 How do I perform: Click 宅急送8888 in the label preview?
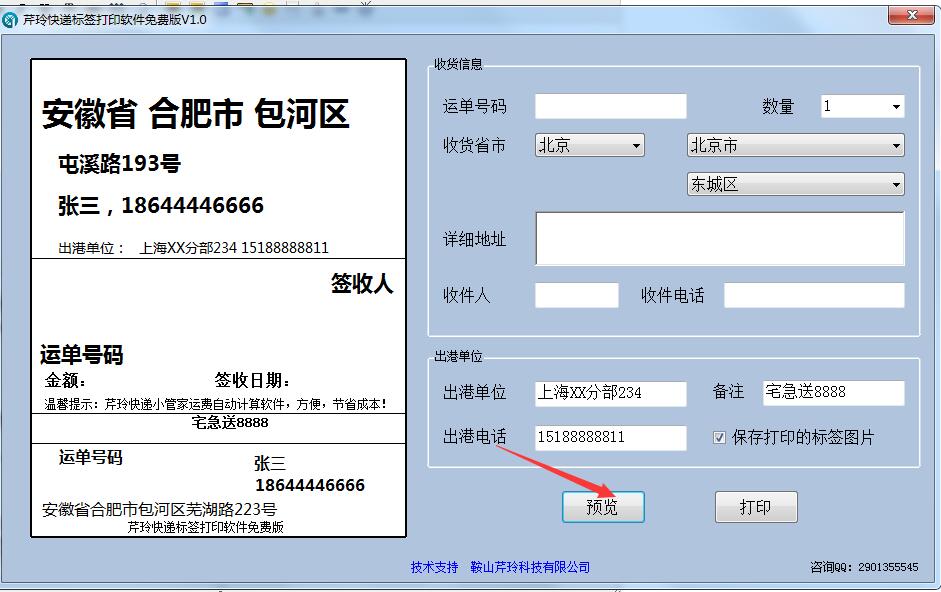tap(230, 423)
